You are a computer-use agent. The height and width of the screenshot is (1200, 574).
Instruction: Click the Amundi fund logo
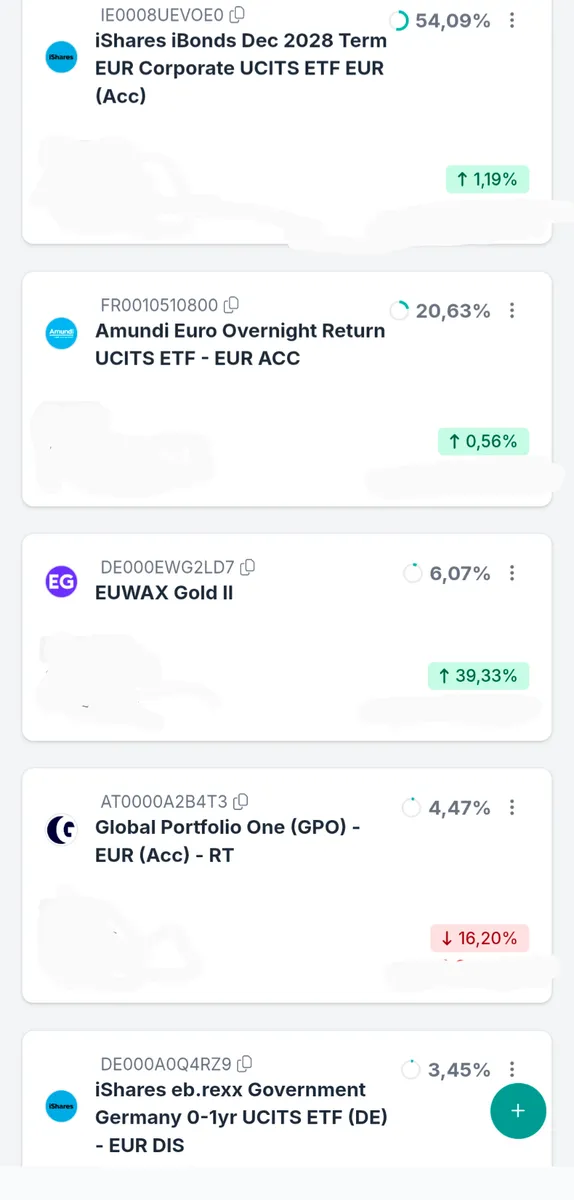62,333
